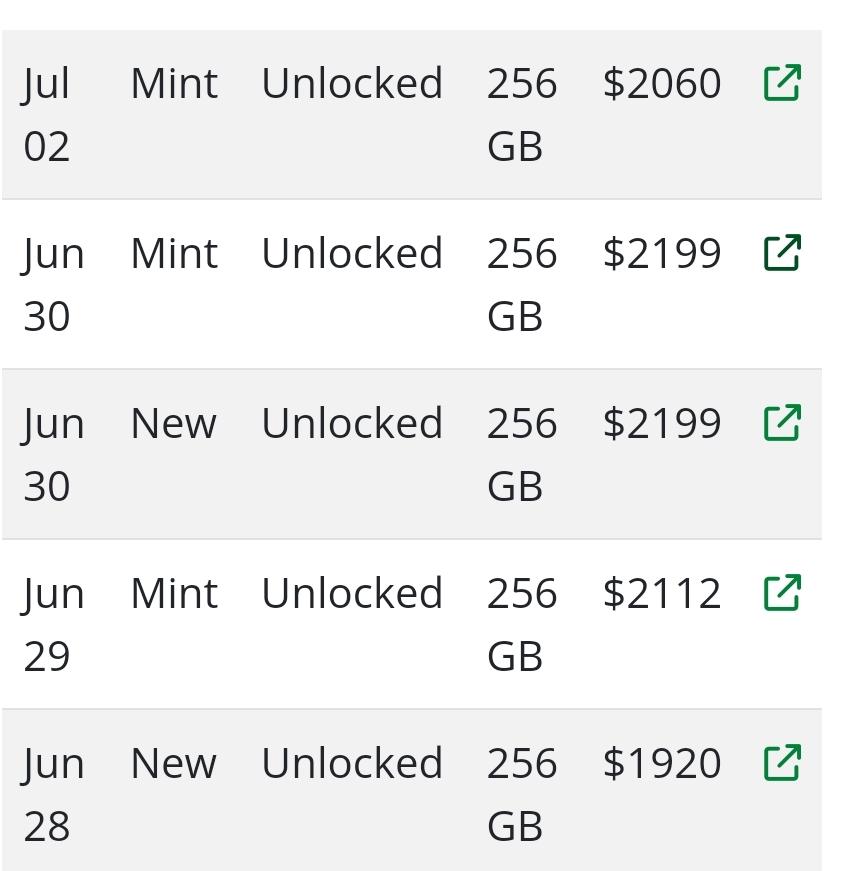This screenshot has height=871, width=862.
Task: Click $2199 price in the New row
Action: point(661,424)
